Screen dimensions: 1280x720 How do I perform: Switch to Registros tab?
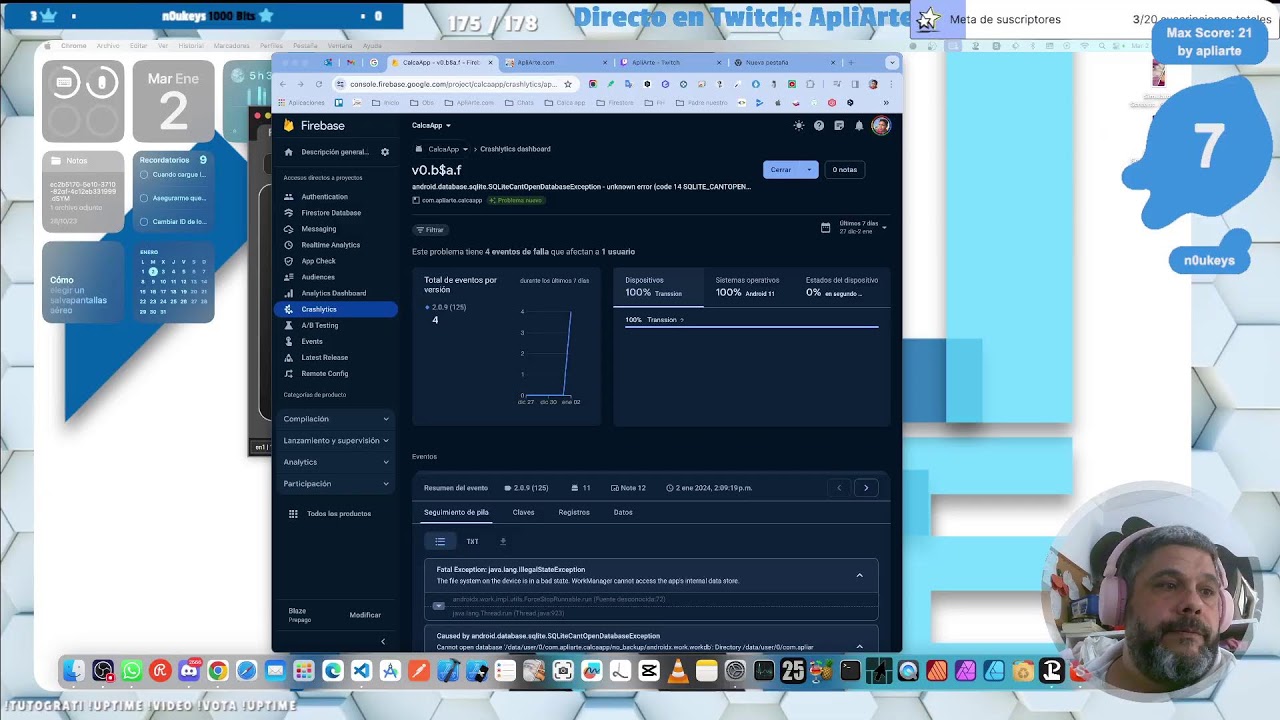574,512
